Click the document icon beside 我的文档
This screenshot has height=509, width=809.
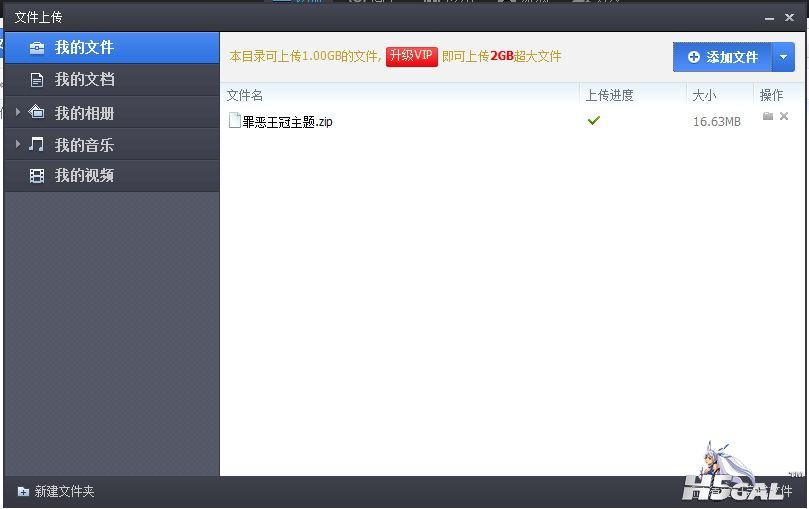click(37, 80)
